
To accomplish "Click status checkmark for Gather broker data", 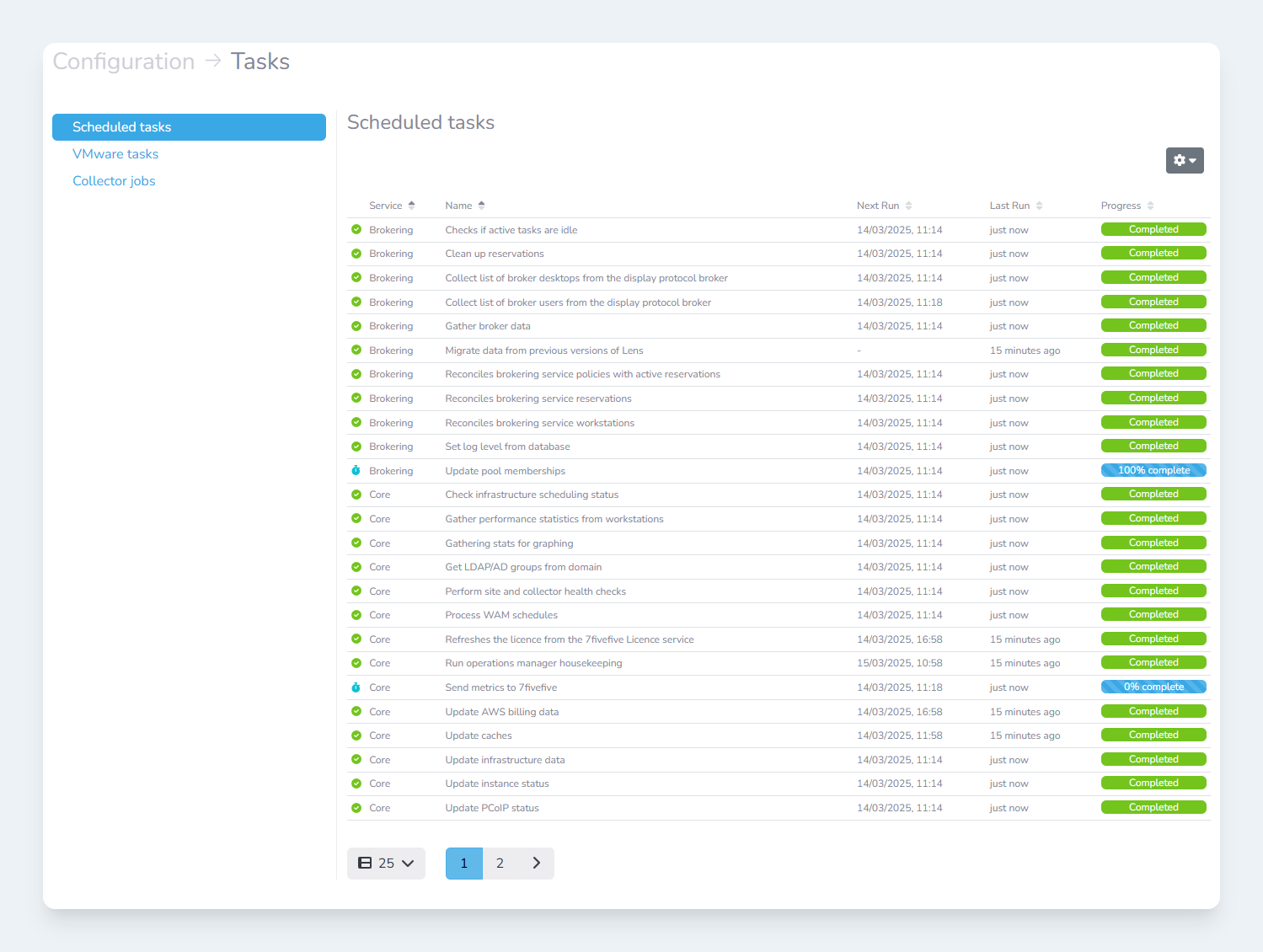I will (356, 326).
